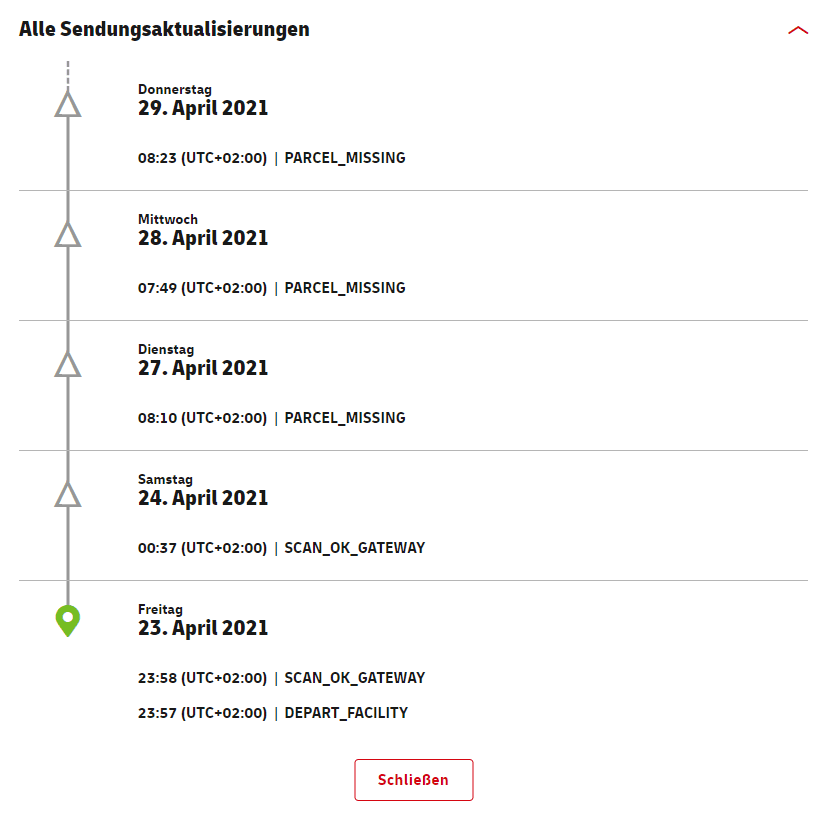Click the 08:10 PARCEL_MISSING status entry
Screen dimensions: 827x821
pos(271,418)
